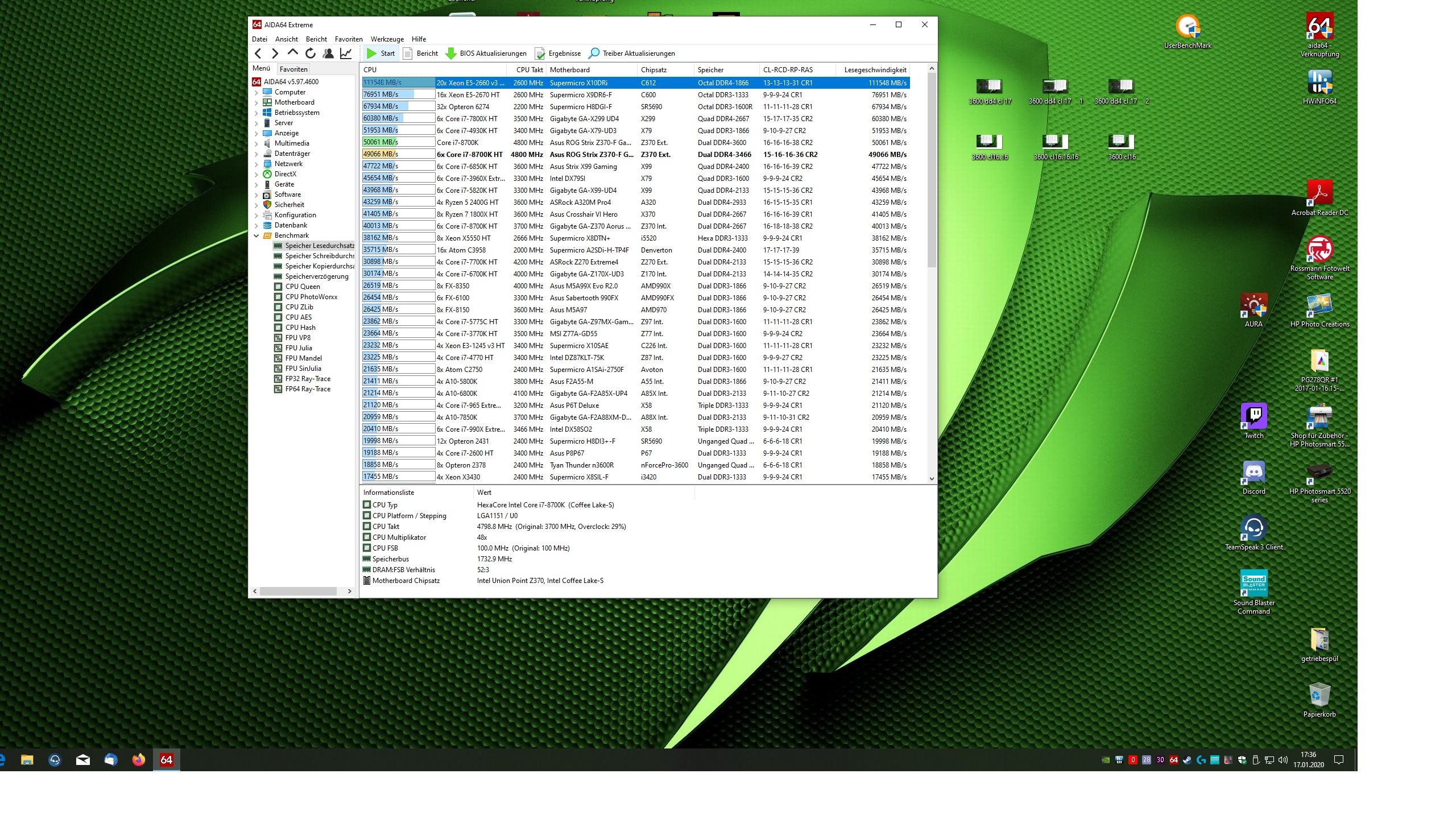
Task: Switch to the Favoriten tab in sidebar
Action: tap(293, 69)
